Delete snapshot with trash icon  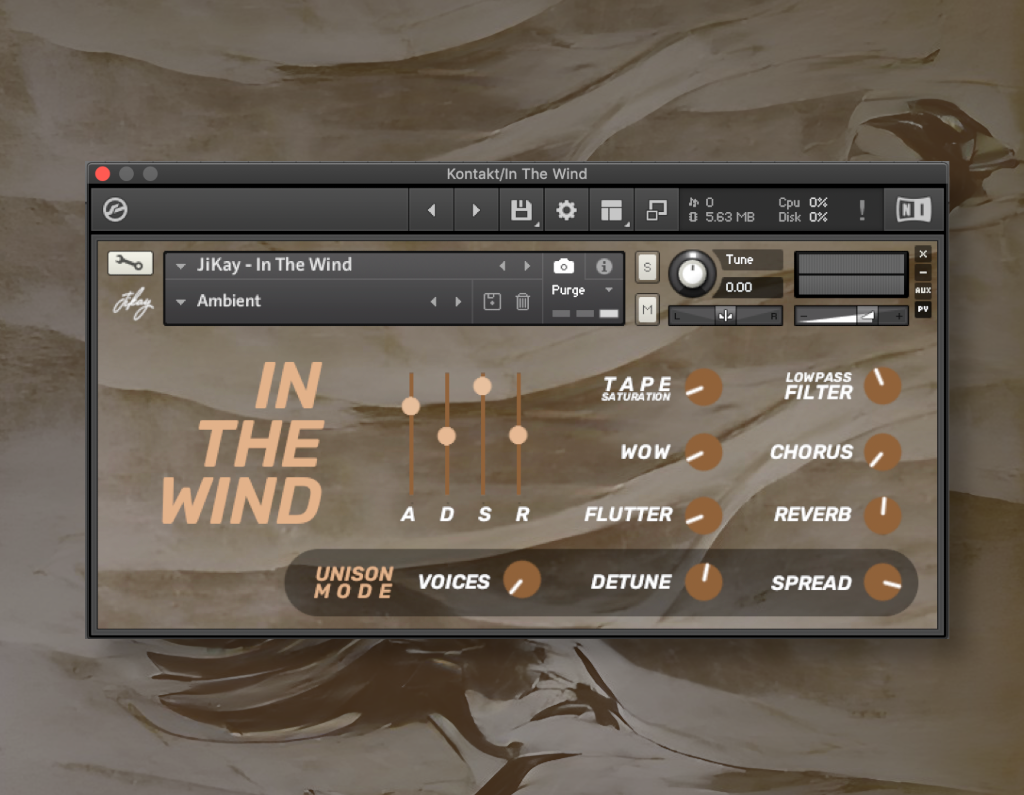pos(522,301)
